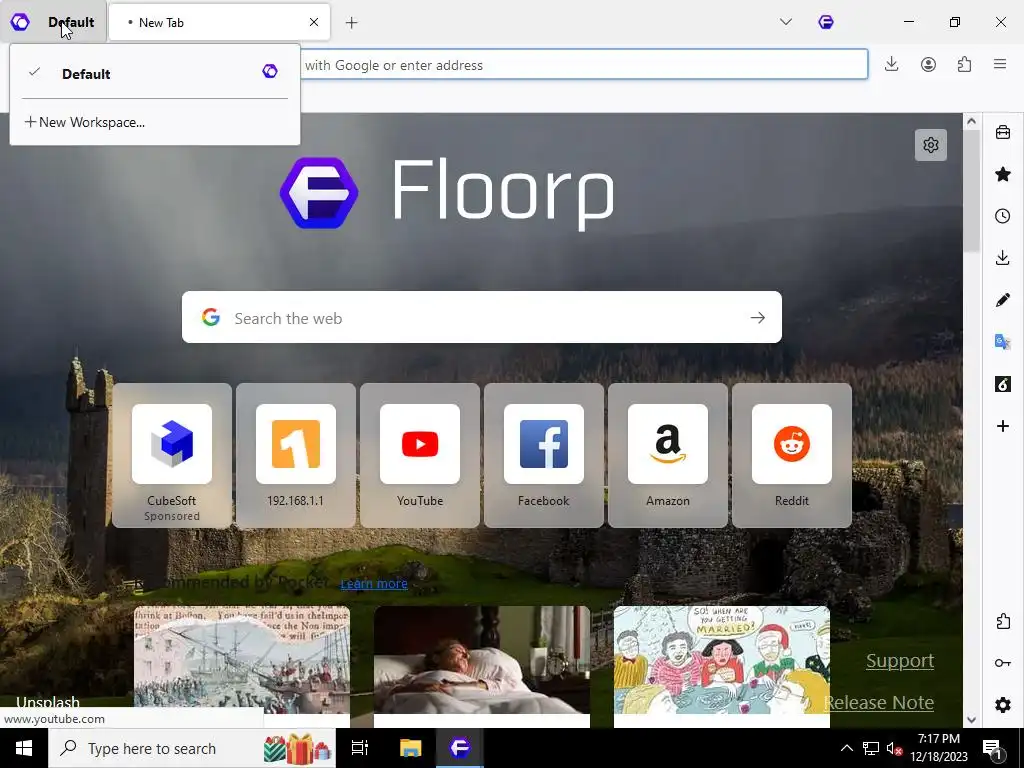Viewport: 1024px width, 768px height.
Task: Open the sixth sidebar web panel icon
Action: 1003,384
